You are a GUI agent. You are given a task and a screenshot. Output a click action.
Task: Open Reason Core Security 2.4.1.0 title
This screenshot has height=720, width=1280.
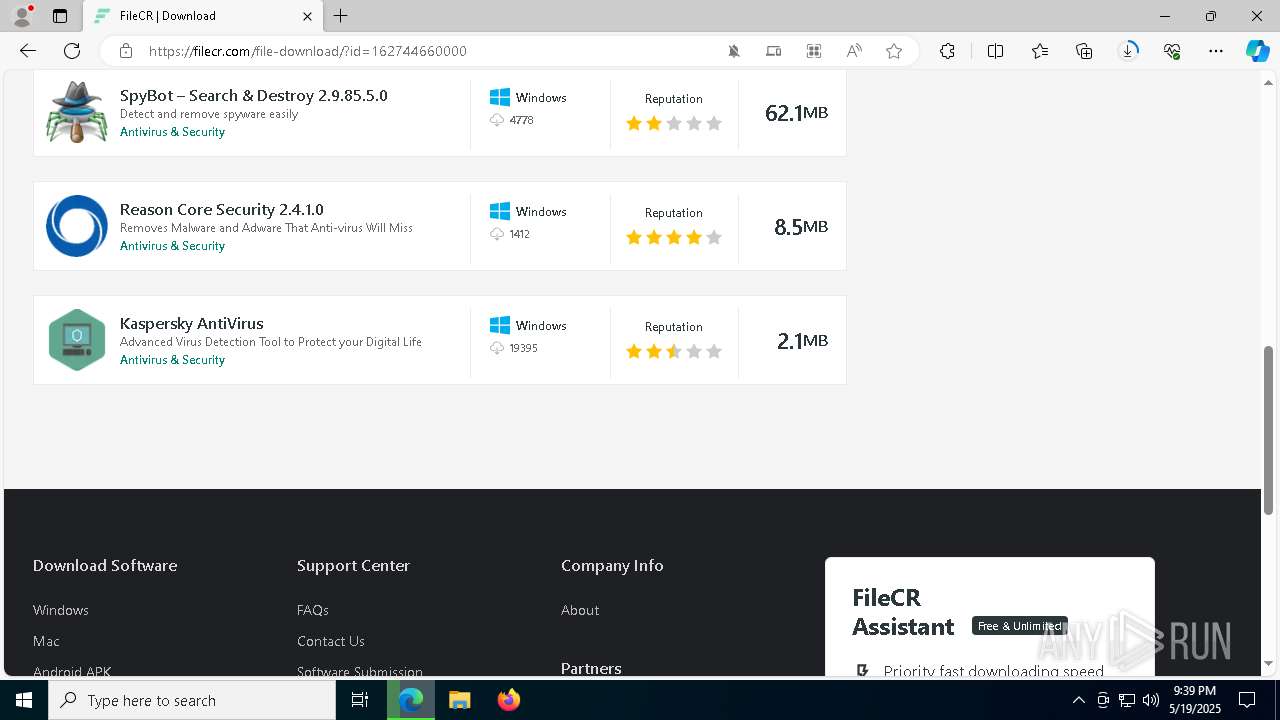tap(222, 209)
